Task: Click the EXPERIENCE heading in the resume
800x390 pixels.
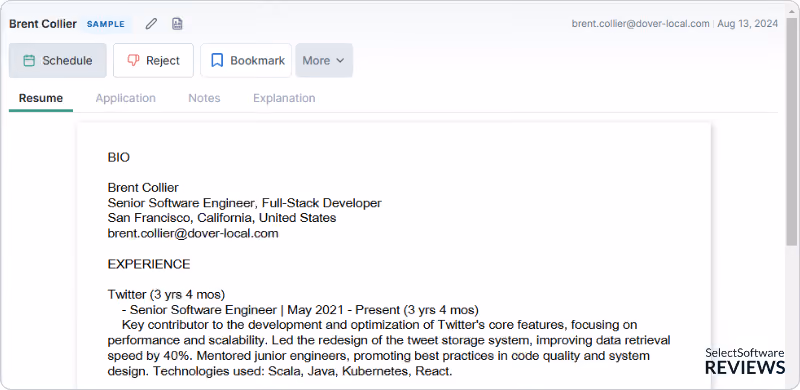Action: [149, 264]
